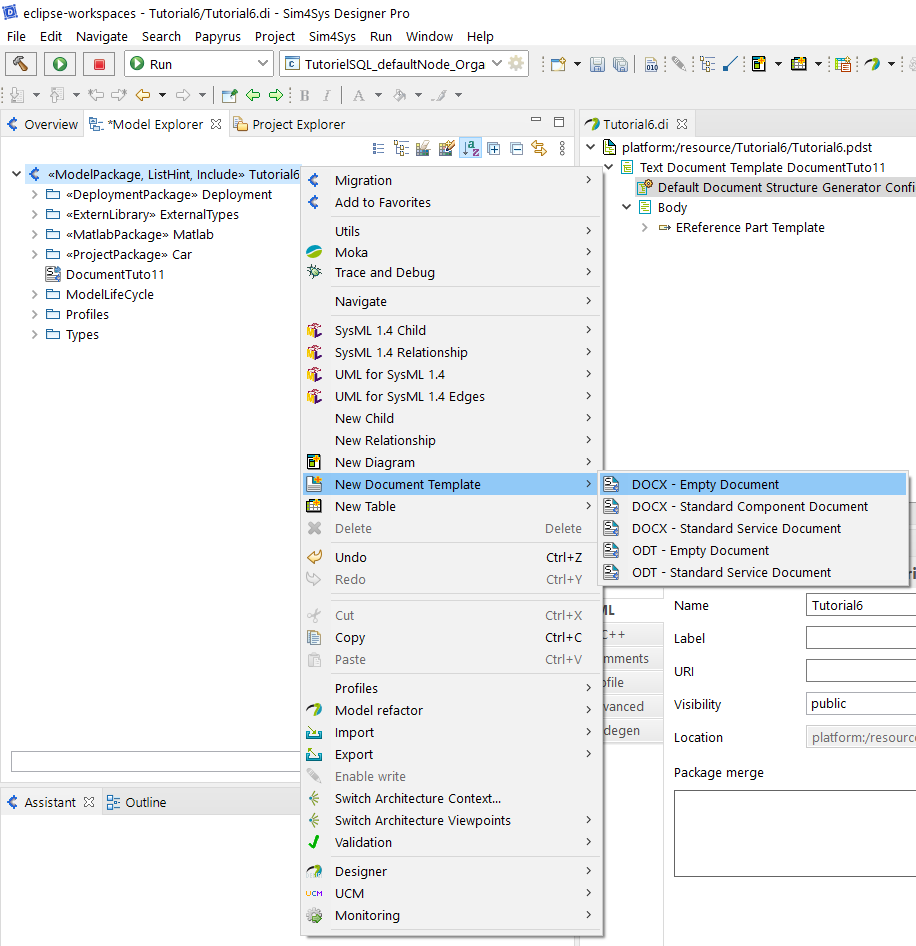Click the empty Label input field
The height and width of the screenshot is (946, 916).
pyautogui.click(x=860, y=638)
